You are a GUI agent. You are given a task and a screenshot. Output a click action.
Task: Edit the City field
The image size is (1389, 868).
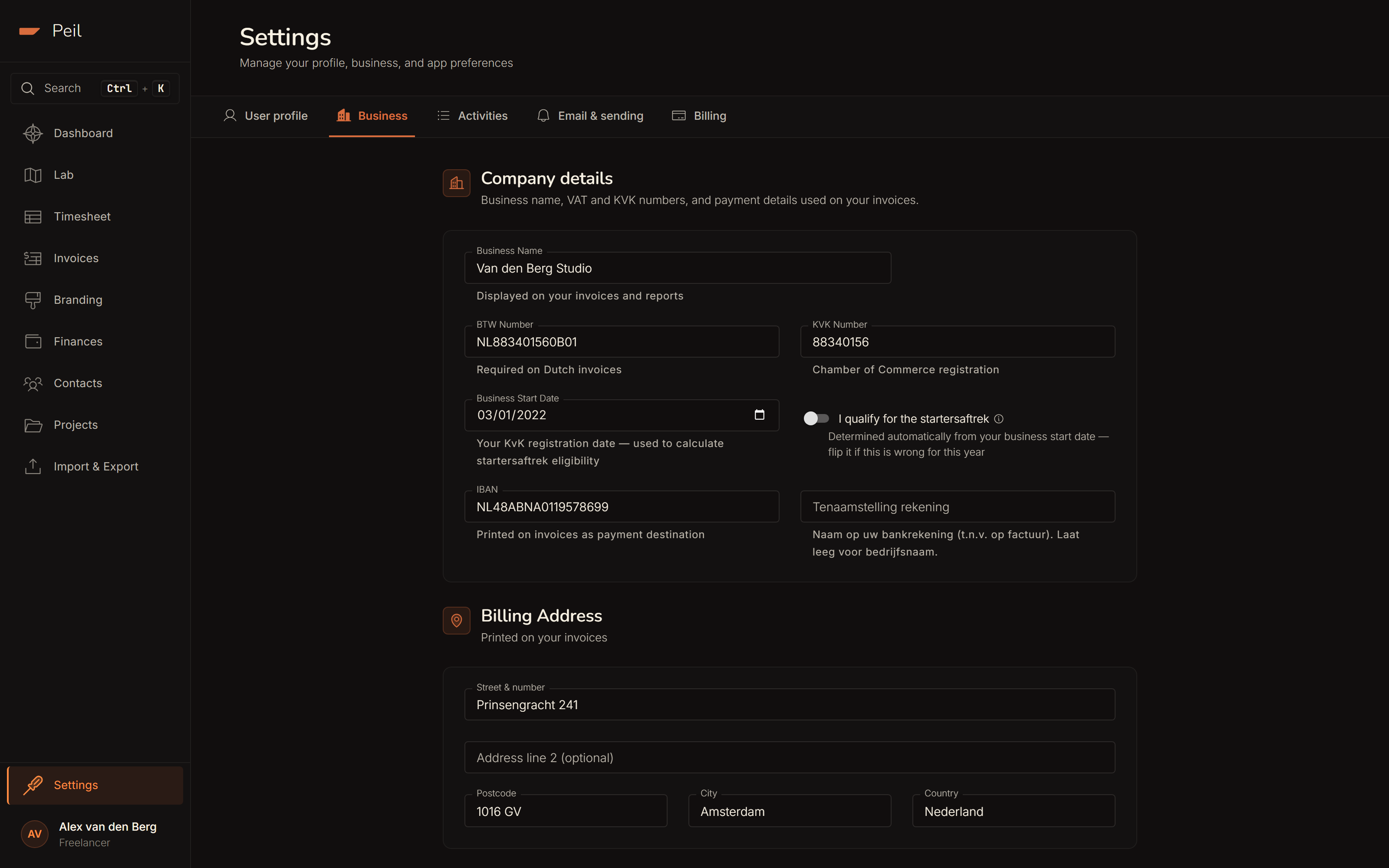coord(790,811)
